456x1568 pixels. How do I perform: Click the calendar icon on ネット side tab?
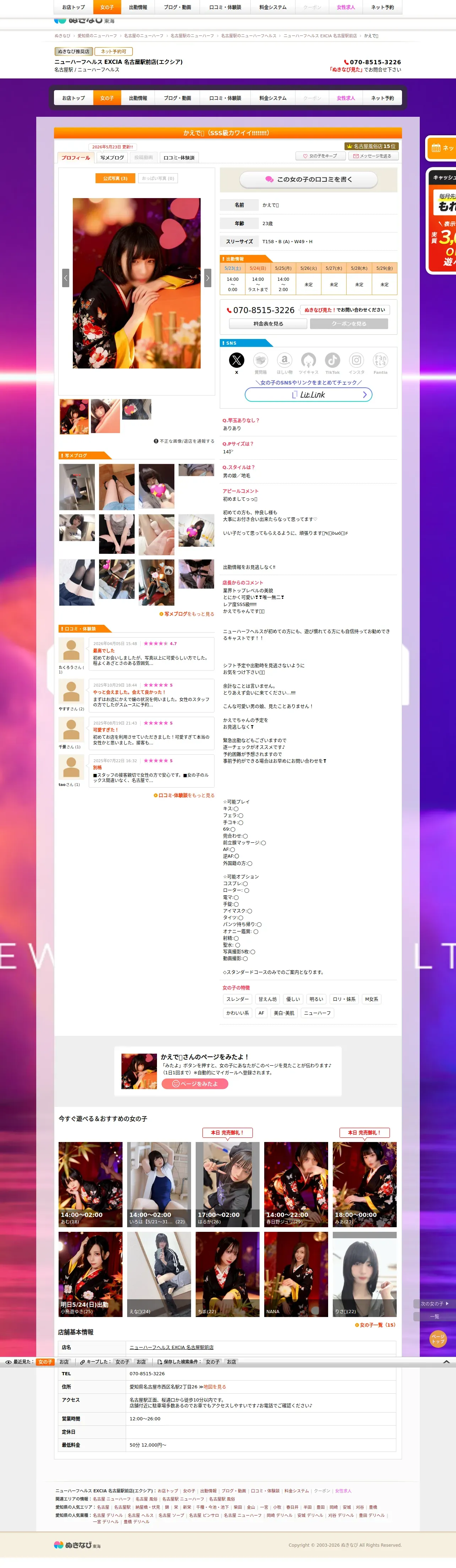pos(436,148)
